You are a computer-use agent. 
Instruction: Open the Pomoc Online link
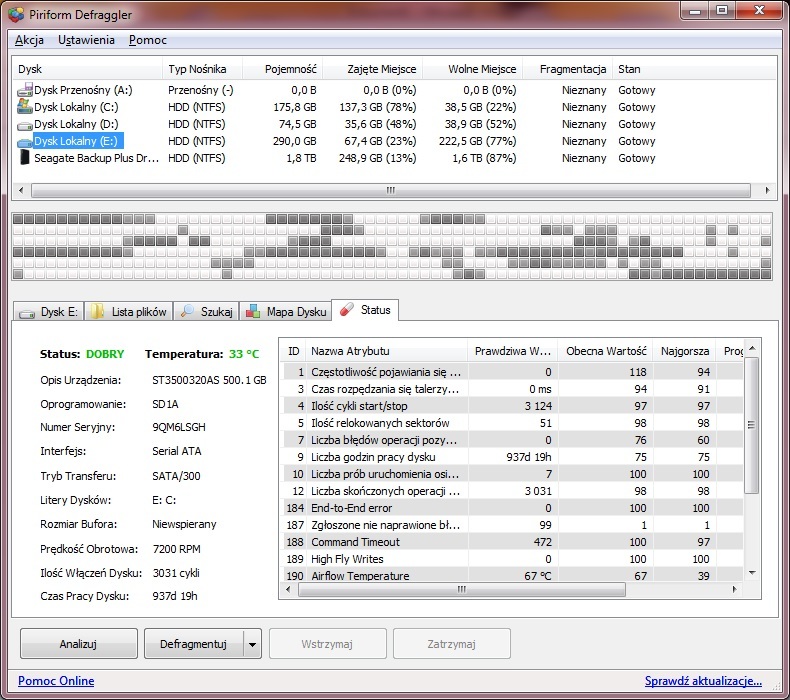(56, 681)
